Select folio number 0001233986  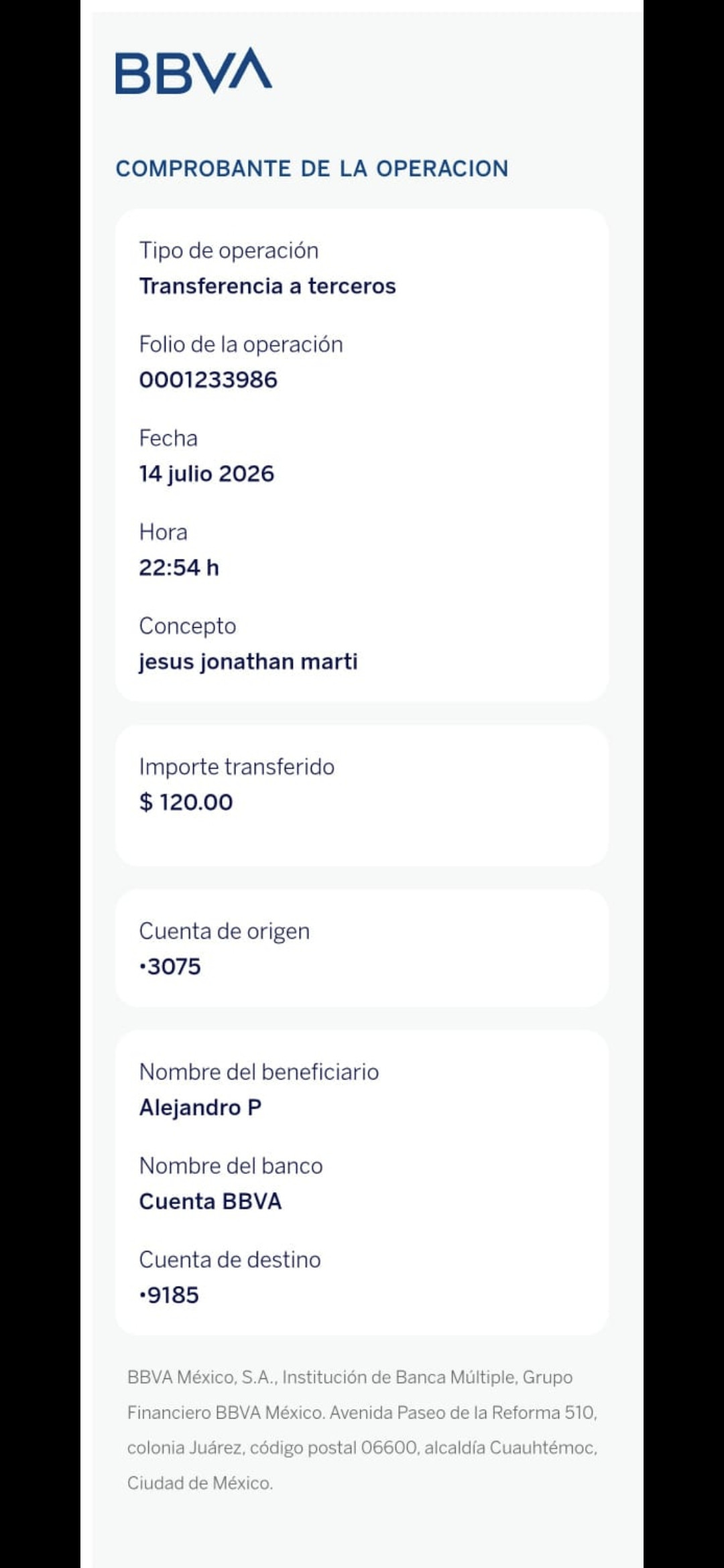208,380
